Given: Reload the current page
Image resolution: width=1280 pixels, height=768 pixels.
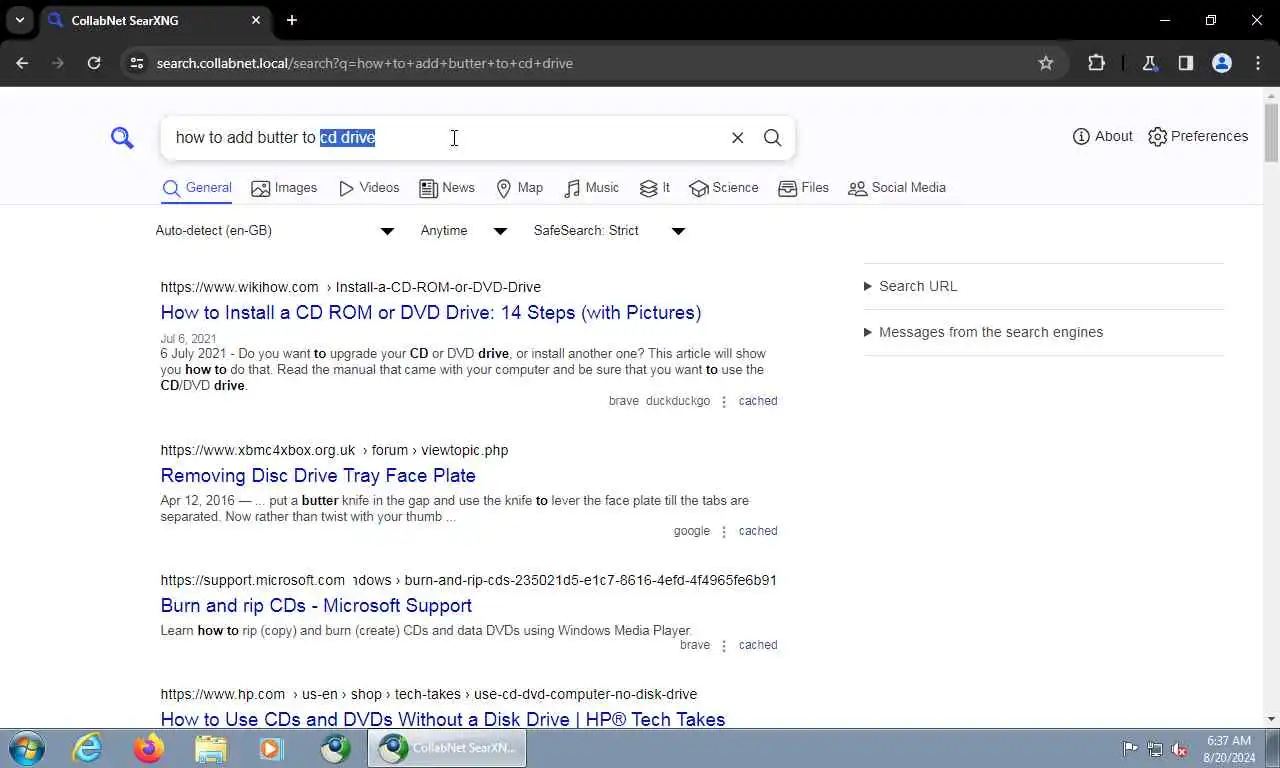Looking at the screenshot, I should pyautogui.click(x=94, y=63).
